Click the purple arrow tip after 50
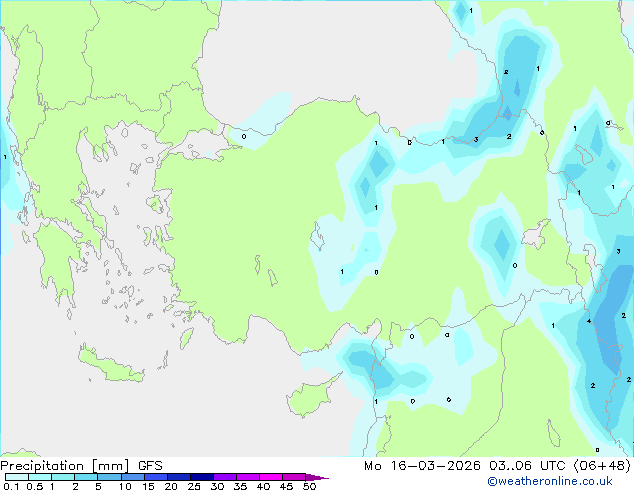 [x=317, y=477]
